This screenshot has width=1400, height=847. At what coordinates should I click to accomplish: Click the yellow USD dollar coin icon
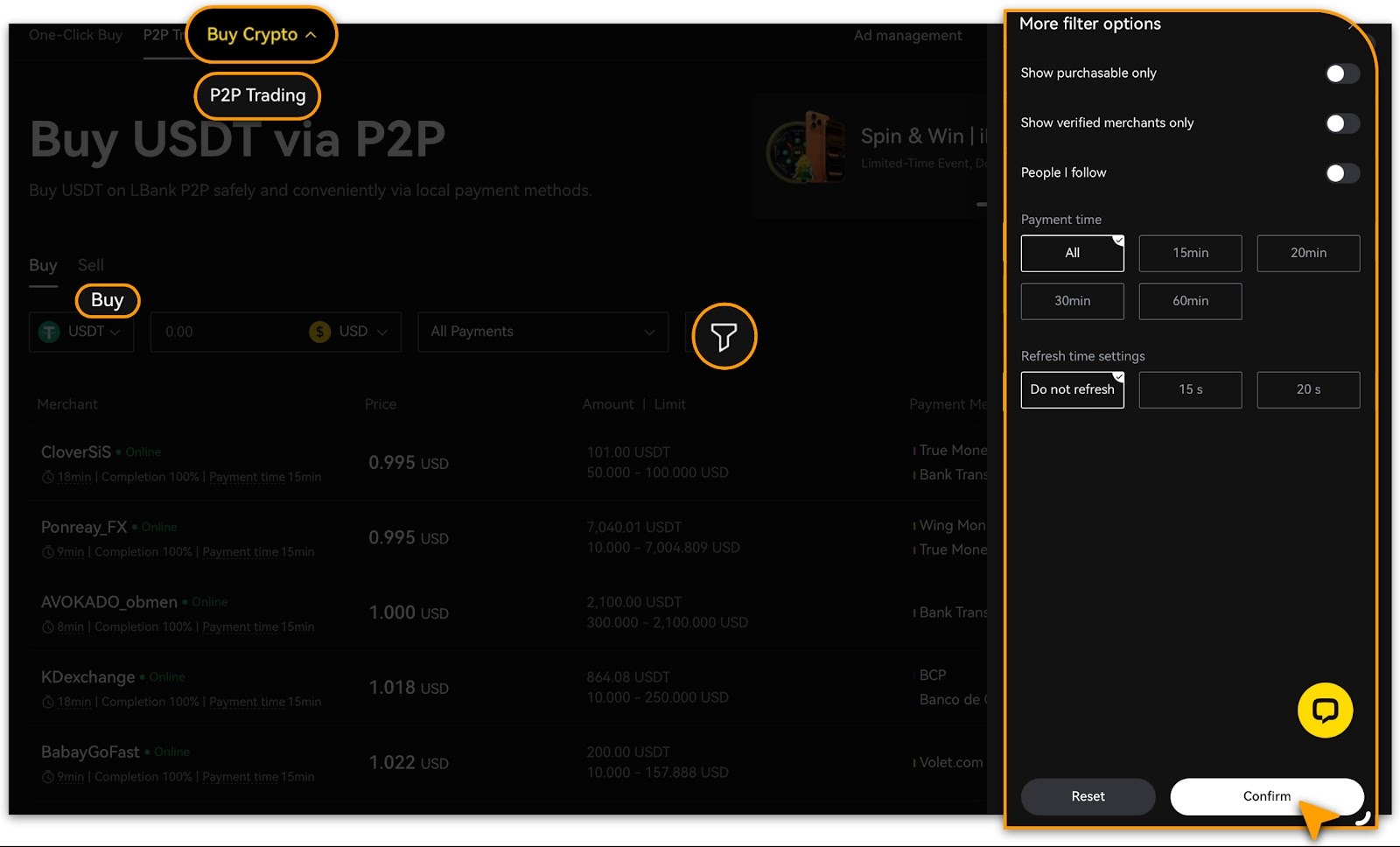tap(319, 332)
